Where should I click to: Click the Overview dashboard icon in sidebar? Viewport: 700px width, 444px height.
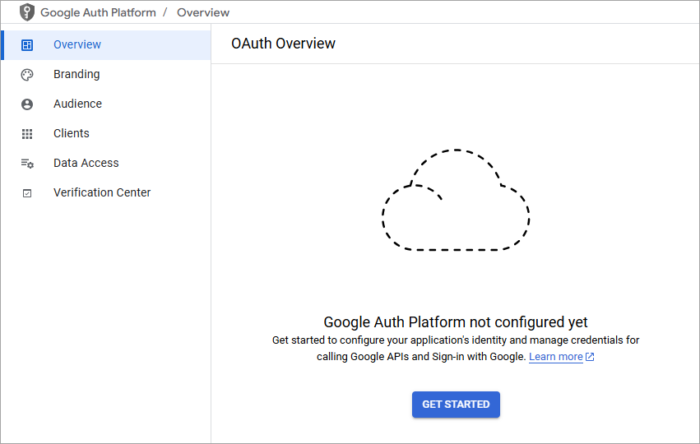point(27,45)
